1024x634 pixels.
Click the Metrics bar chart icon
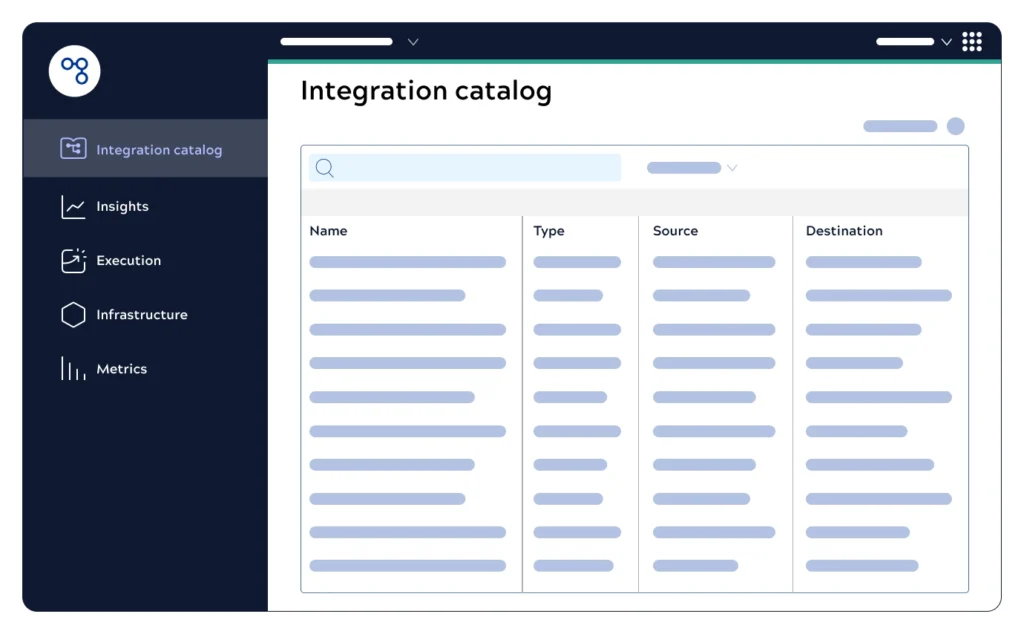coord(73,368)
